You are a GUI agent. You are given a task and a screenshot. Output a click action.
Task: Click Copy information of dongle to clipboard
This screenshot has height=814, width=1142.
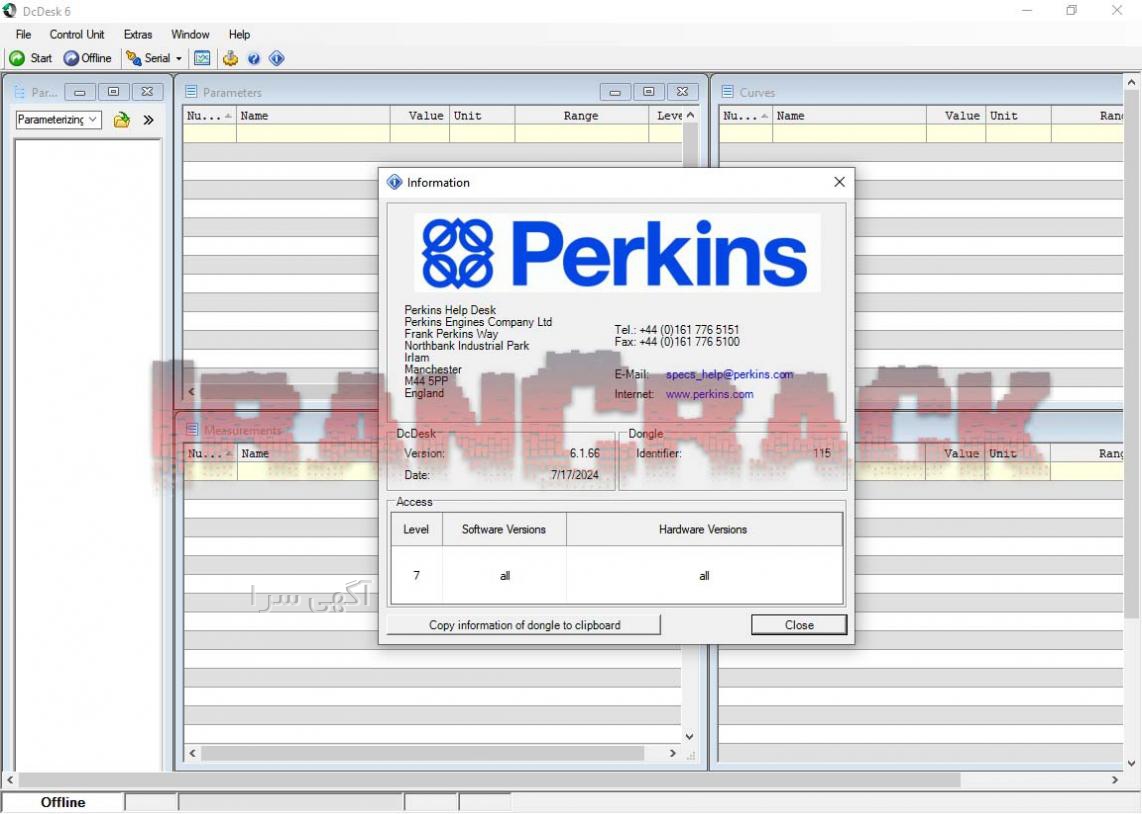coord(524,625)
